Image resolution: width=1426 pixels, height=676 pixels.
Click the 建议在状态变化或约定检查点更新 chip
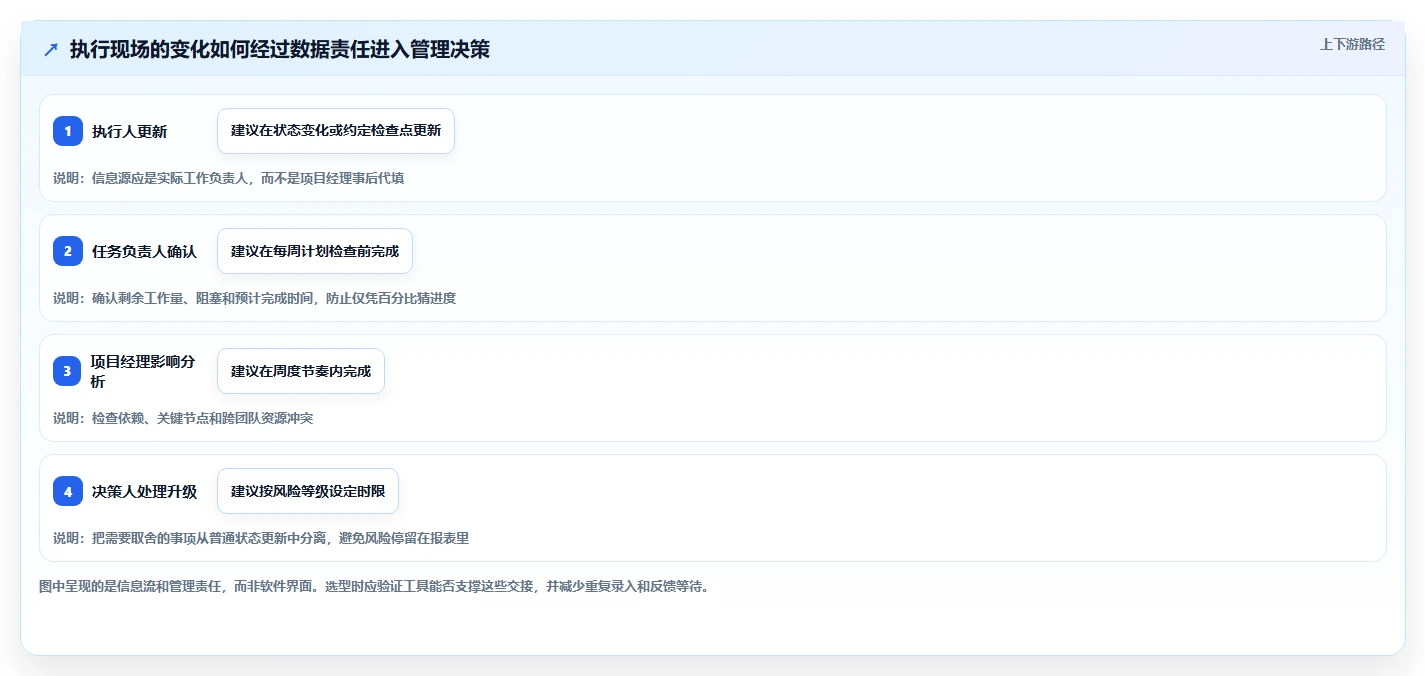point(336,131)
